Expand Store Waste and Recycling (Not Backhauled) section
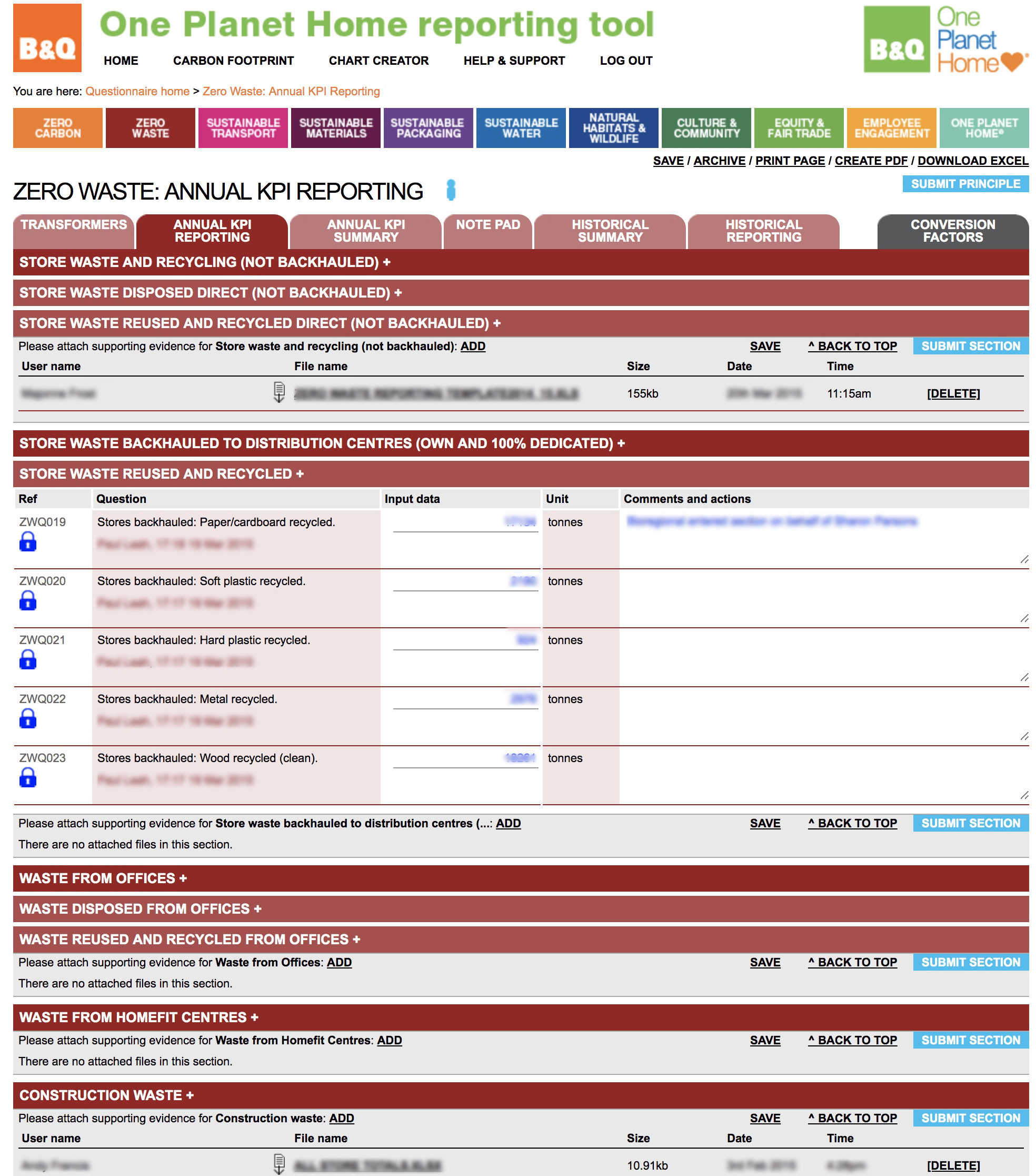The height and width of the screenshot is (1176, 1036). point(521,262)
